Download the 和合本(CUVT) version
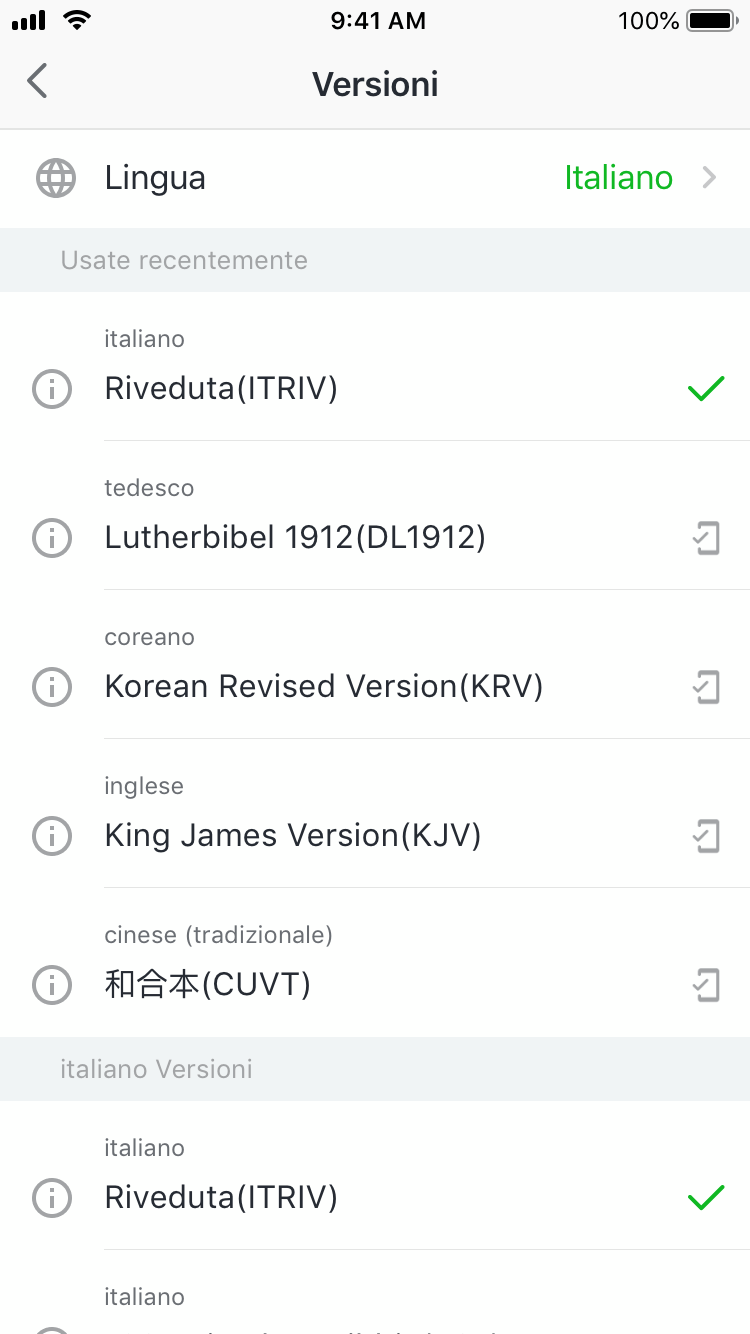Image resolution: width=750 pixels, height=1334 pixels. point(706,985)
